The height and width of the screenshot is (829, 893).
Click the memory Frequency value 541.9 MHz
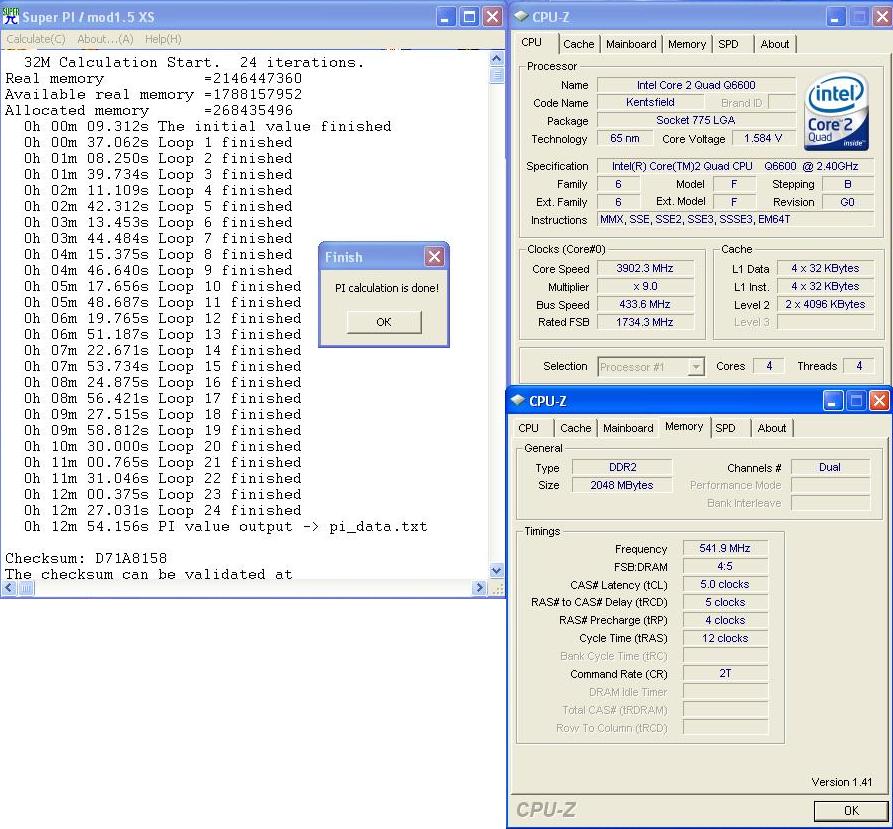click(724, 548)
